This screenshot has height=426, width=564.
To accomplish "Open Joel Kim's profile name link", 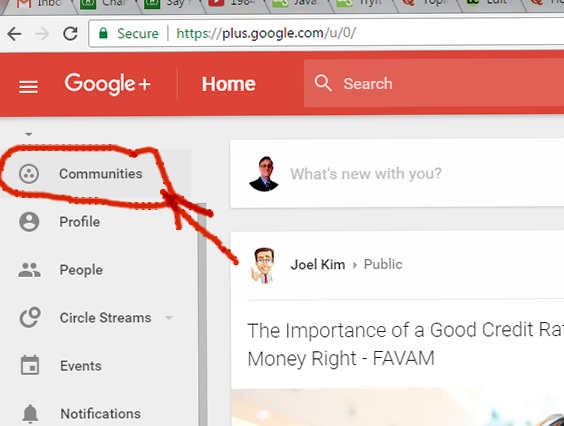I will click(318, 264).
